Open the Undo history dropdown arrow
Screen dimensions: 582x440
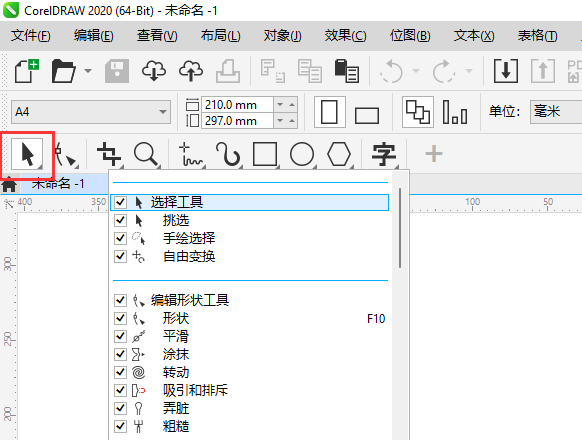416,71
